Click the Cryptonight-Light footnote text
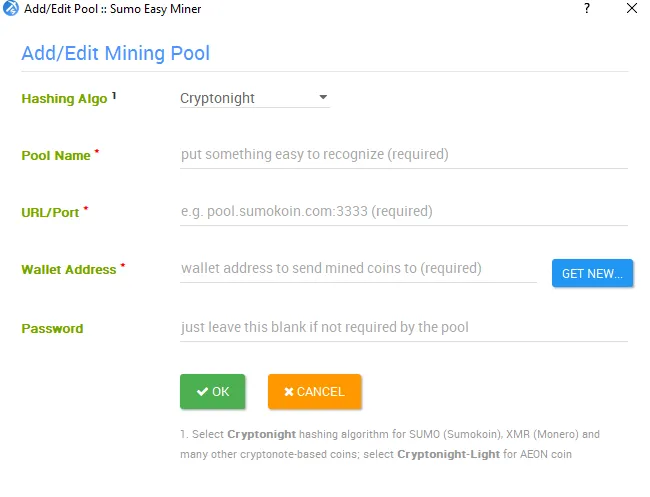This screenshot has height=497, width=650. pyautogui.click(x=448, y=454)
